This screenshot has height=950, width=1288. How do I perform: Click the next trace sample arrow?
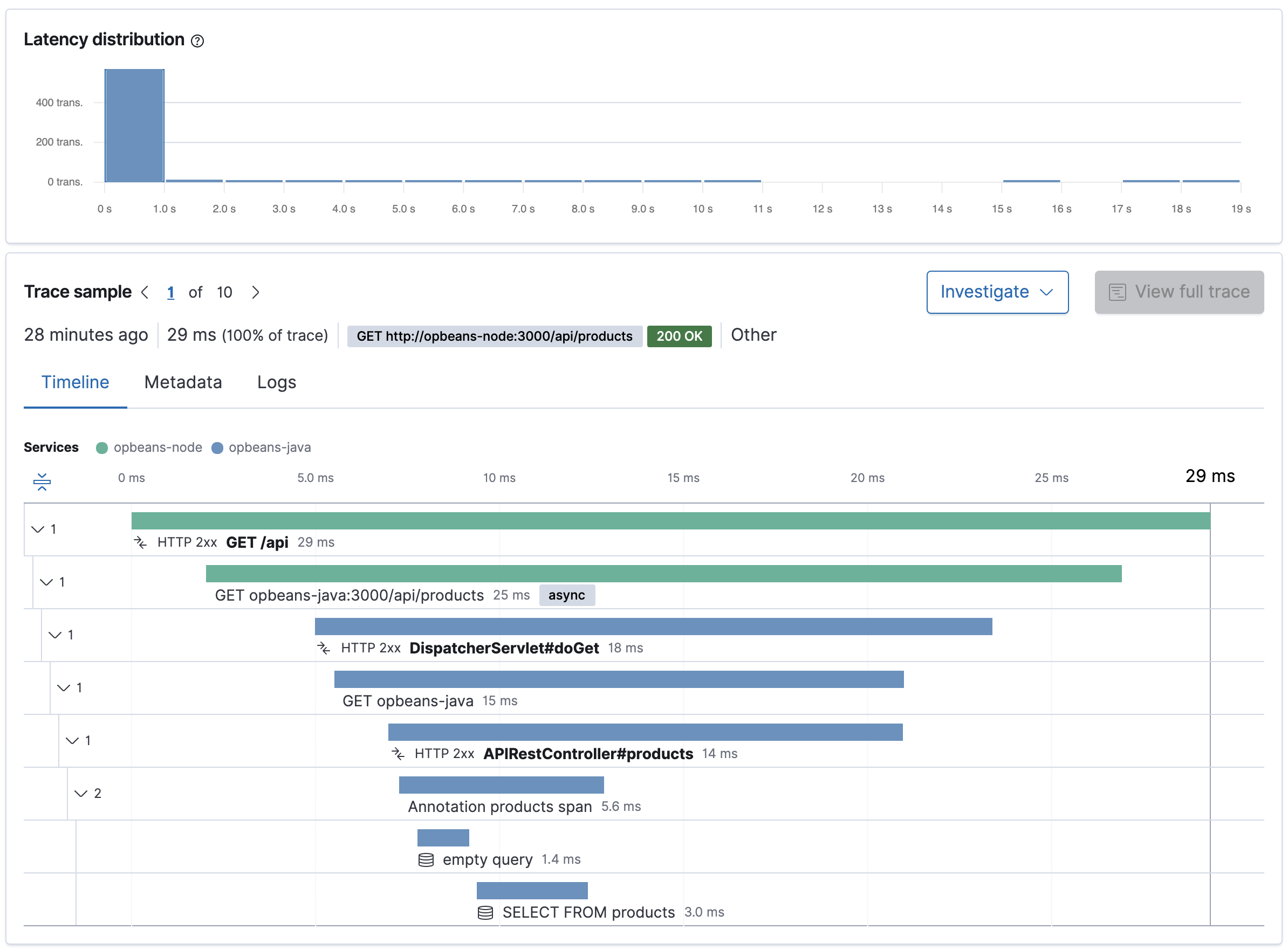[x=256, y=292]
